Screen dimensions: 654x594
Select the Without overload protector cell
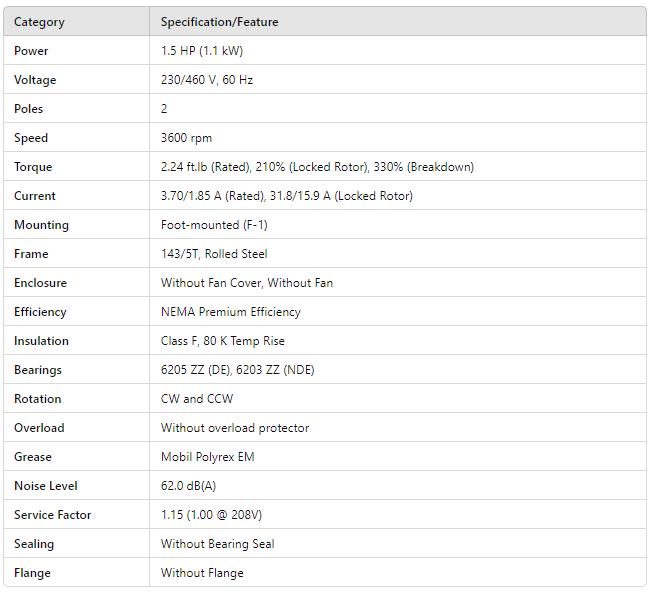pyautogui.click(x=235, y=428)
